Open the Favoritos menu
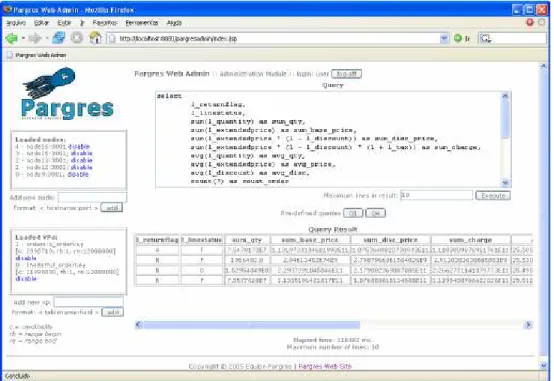Screen dimensions: 554x381 pyautogui.click(x=105, y=23)
